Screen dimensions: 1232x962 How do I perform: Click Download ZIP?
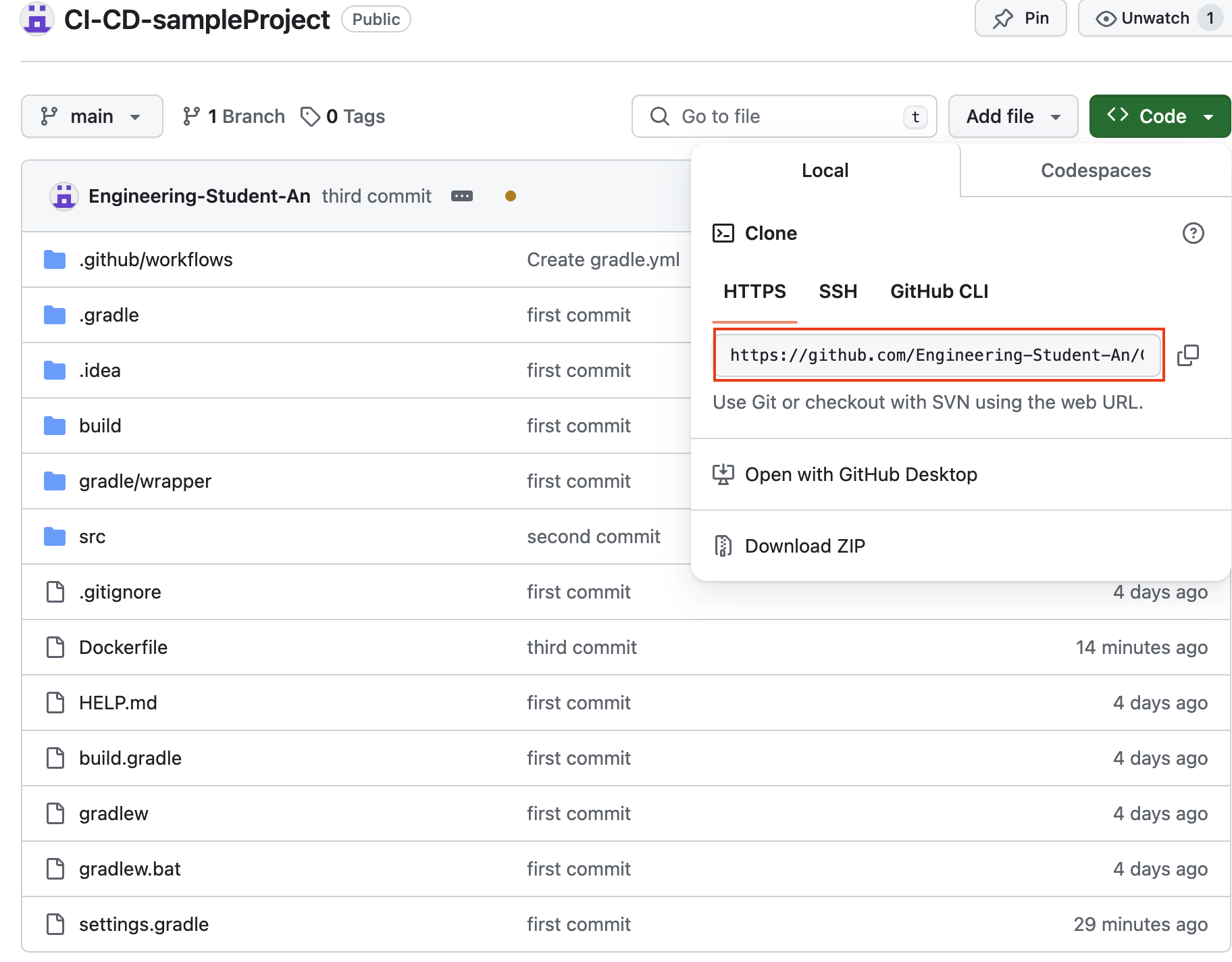click(805, 546)
